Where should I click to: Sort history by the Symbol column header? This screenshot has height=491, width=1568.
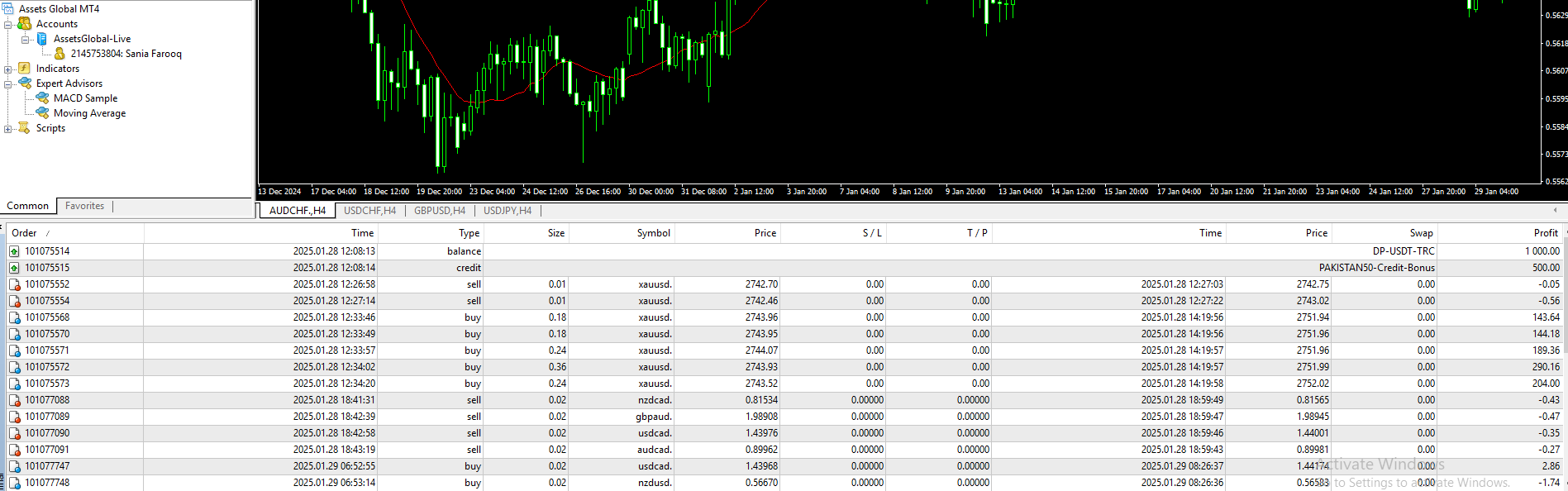pyautogui.click(x=653, y=233)
